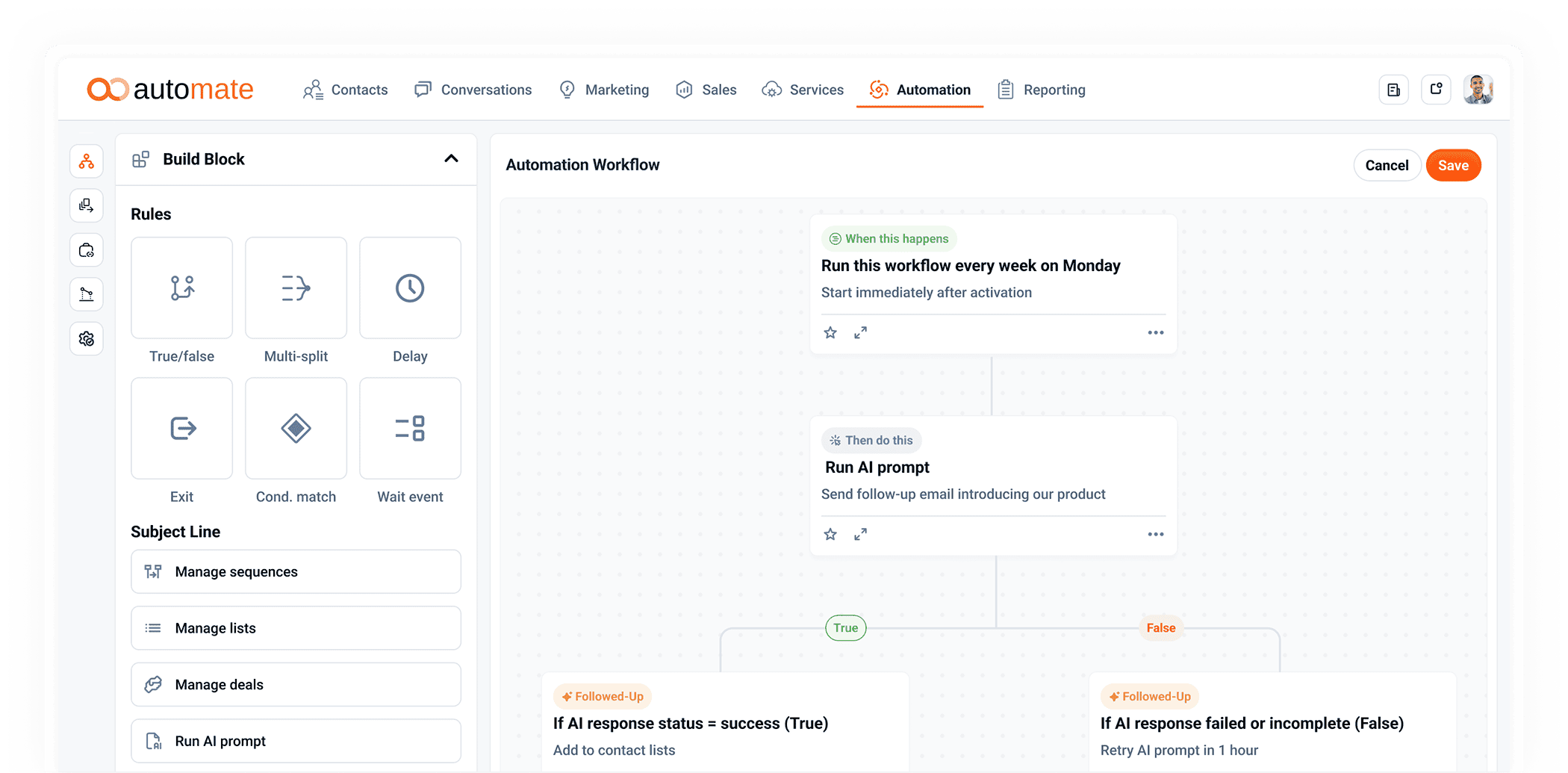The width and height of the screenshot is (1568, 773).
Task: Favorite the weekly Monday trigger card
Action: point(830,333)
